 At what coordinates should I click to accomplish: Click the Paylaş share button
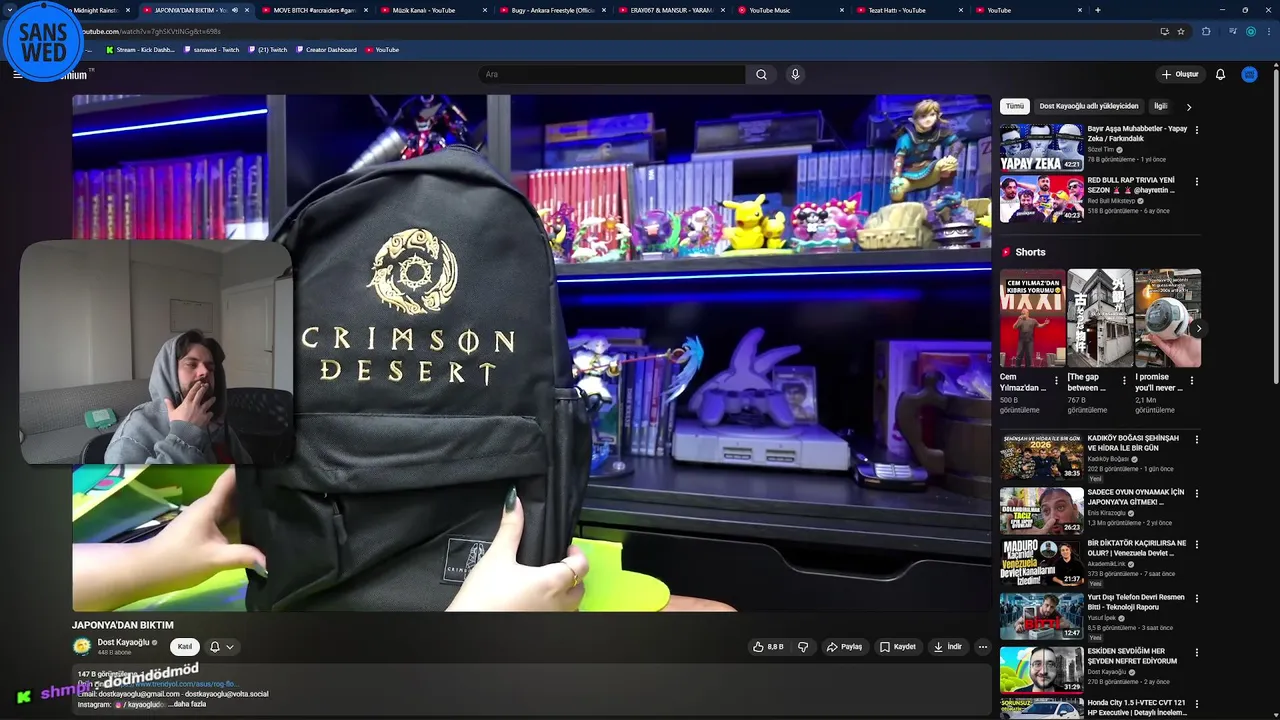pyautogui.click(x=844, y=647)
